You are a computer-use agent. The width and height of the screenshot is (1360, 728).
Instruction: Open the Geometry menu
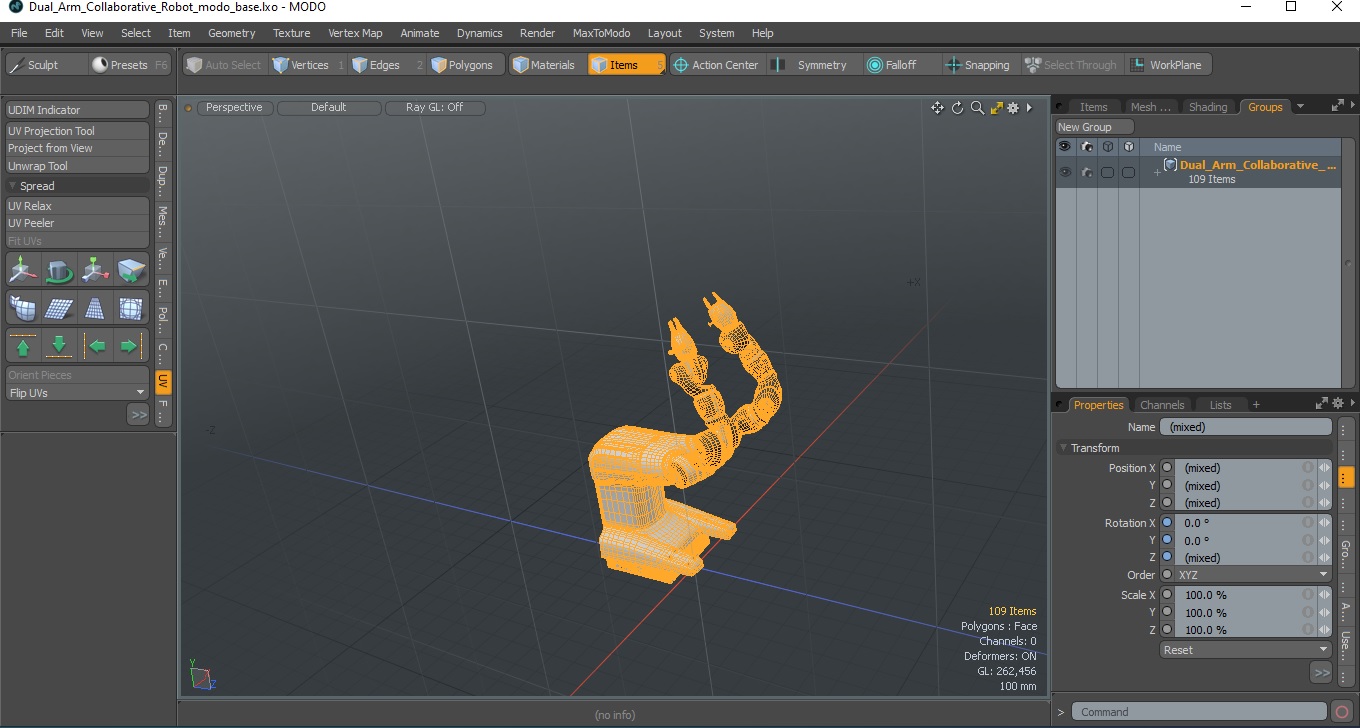(232, 33)
